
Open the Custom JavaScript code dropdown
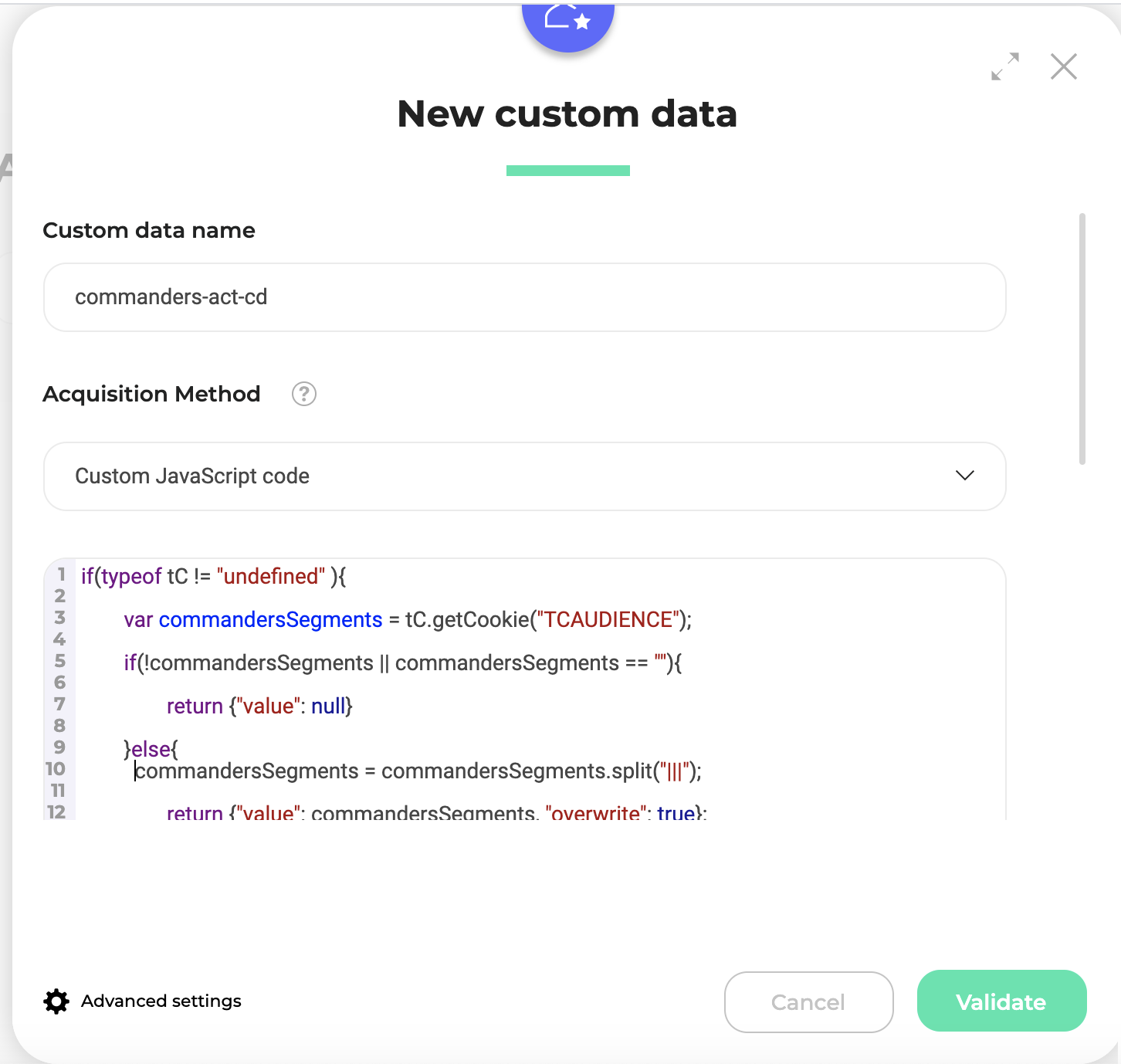tap(524, 476)
